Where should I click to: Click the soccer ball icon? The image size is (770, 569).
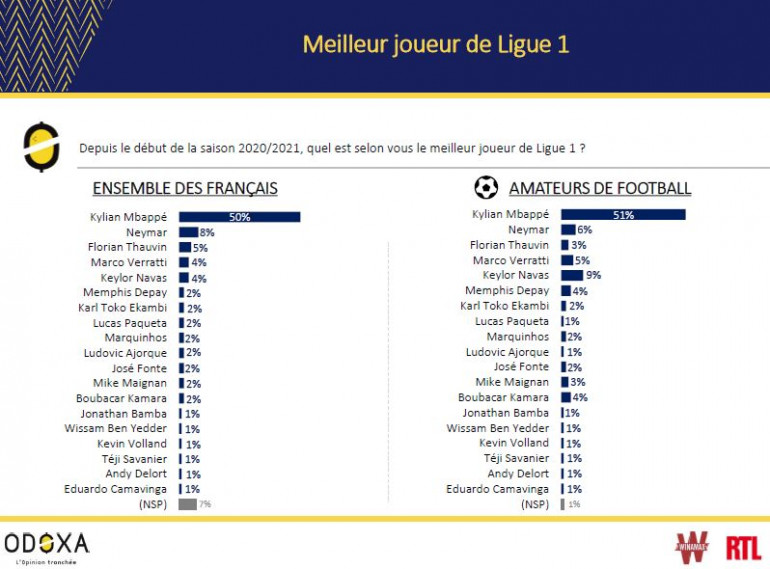(x=486, y=187)
